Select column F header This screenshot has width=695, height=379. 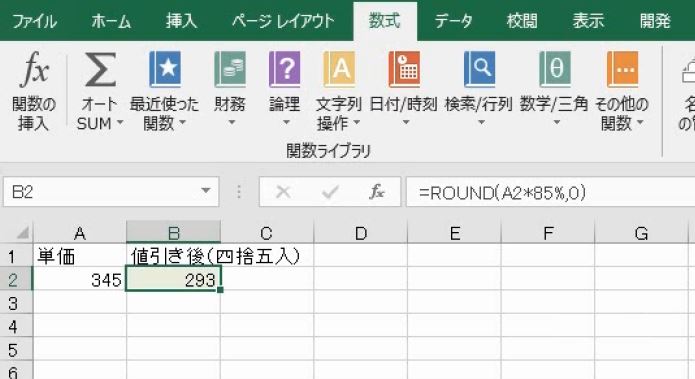548,233
